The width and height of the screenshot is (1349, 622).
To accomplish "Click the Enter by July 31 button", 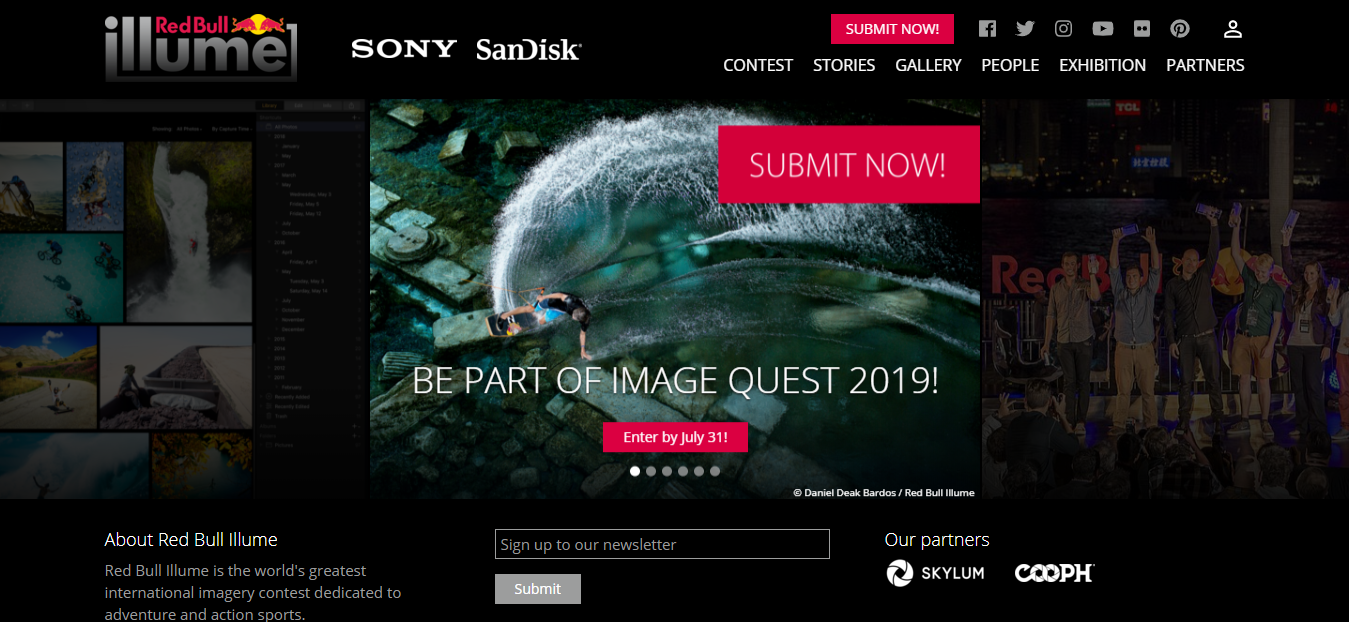I will (675, 437).
